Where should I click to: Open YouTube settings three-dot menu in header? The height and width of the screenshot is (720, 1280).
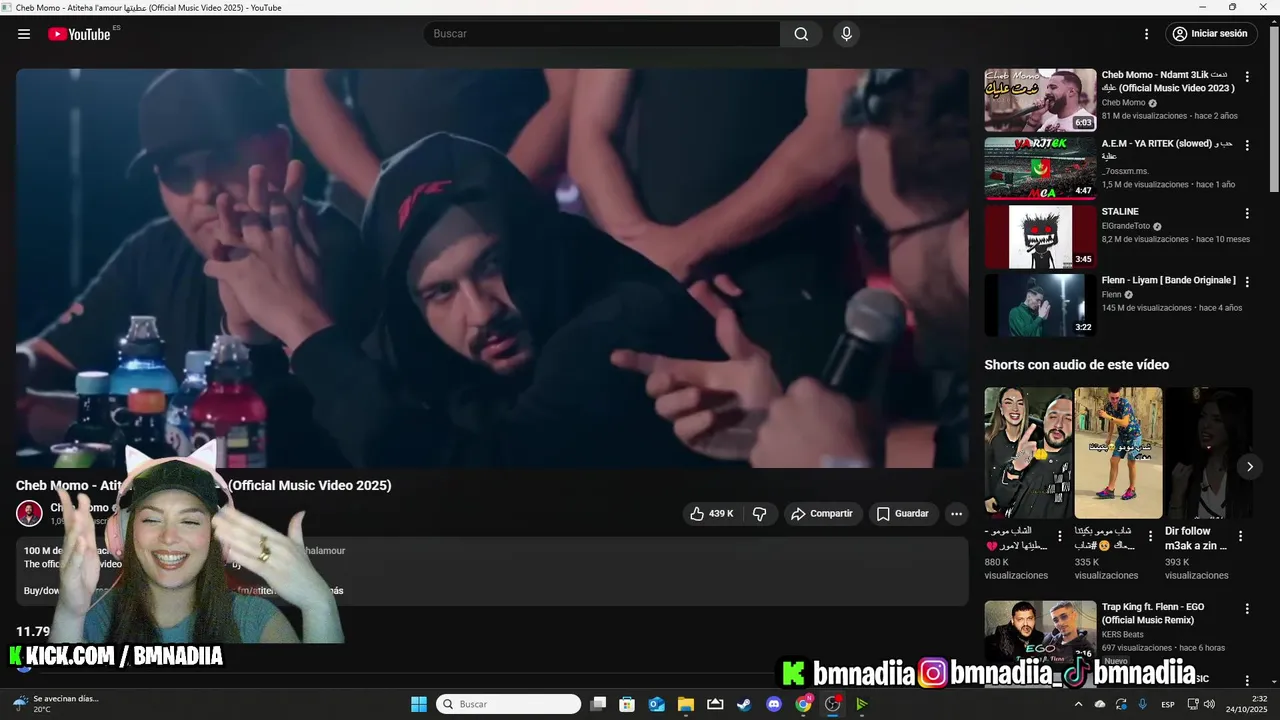(1147, 34)
